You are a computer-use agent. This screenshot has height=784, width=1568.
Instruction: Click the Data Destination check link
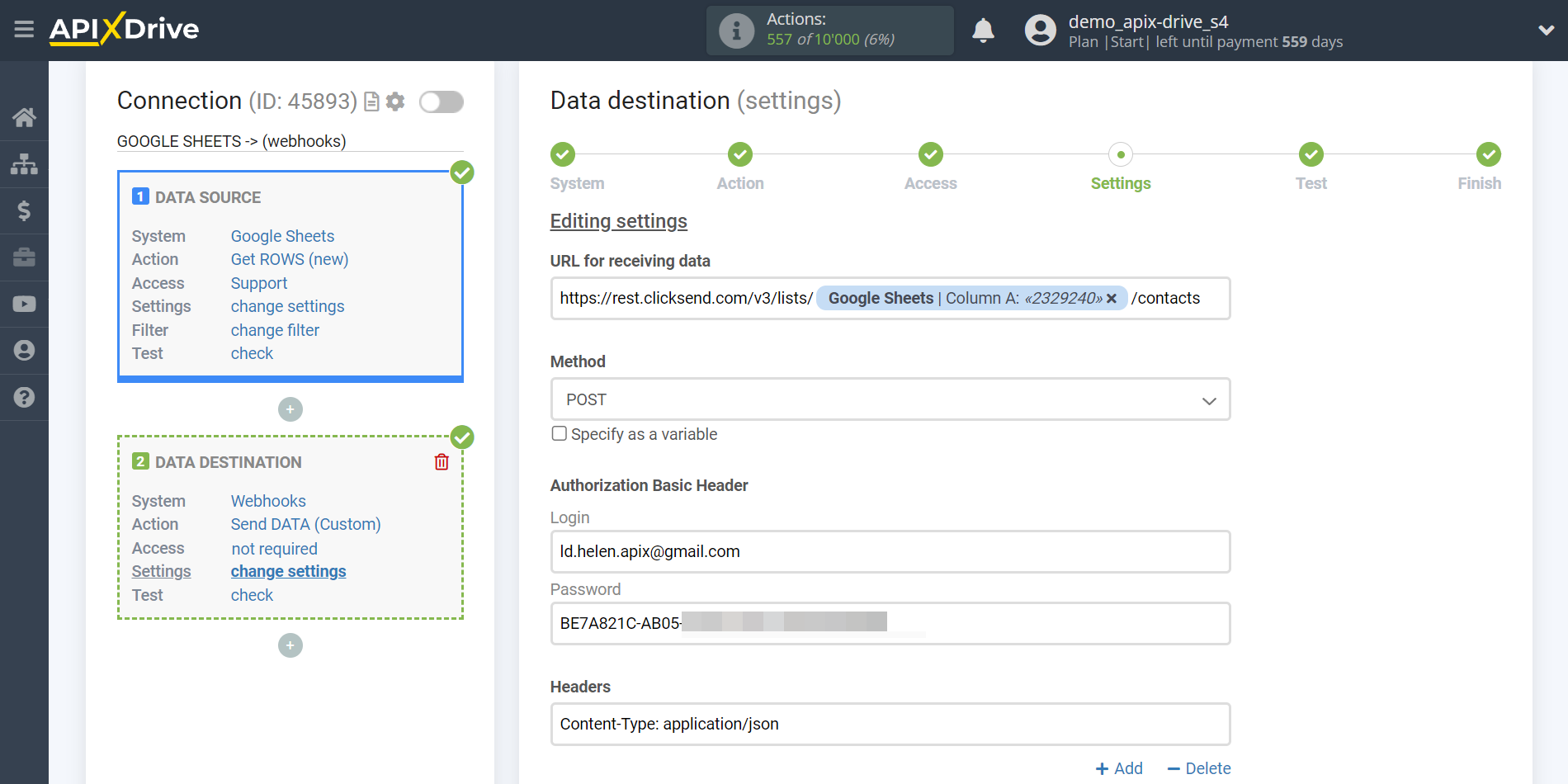[252, 595]
